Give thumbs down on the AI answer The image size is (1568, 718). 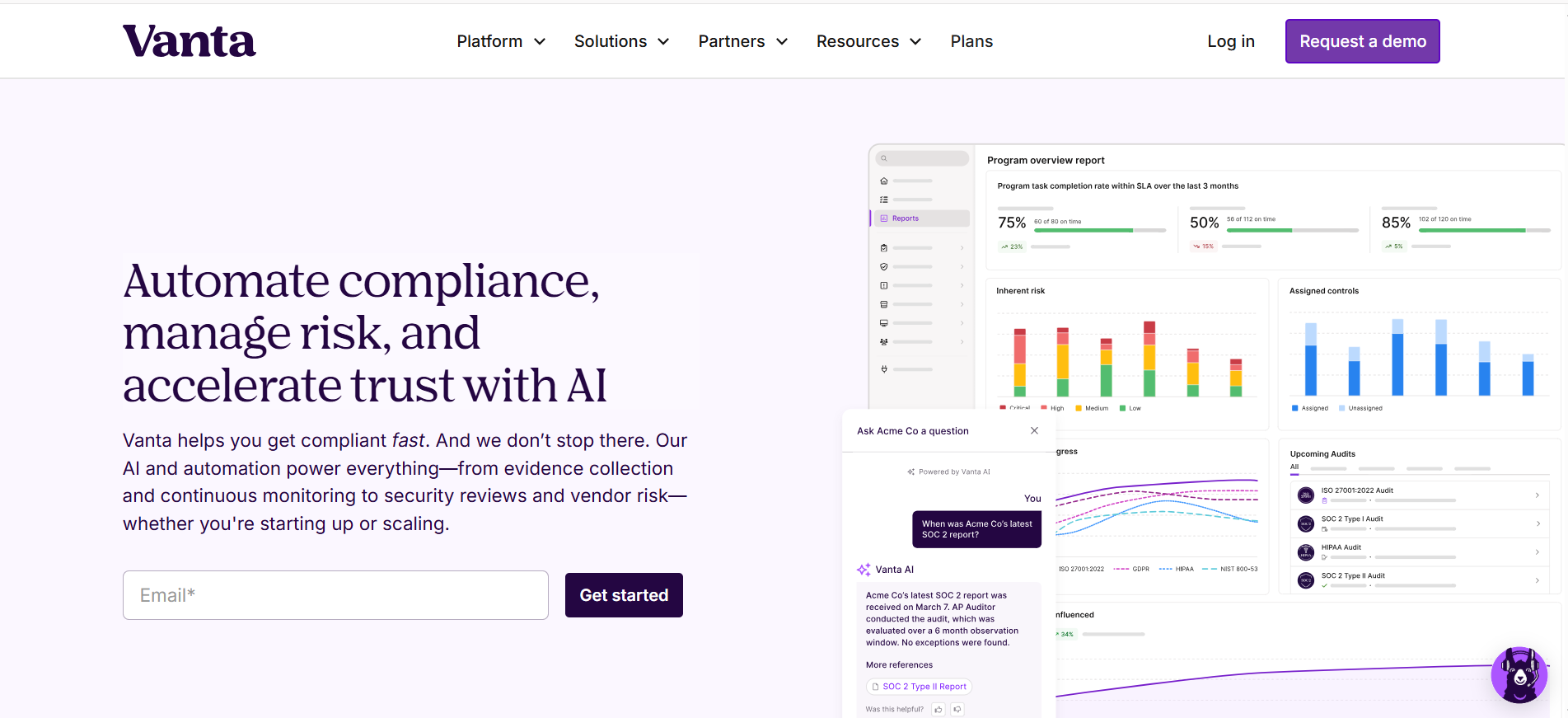(x=957, y=709)
